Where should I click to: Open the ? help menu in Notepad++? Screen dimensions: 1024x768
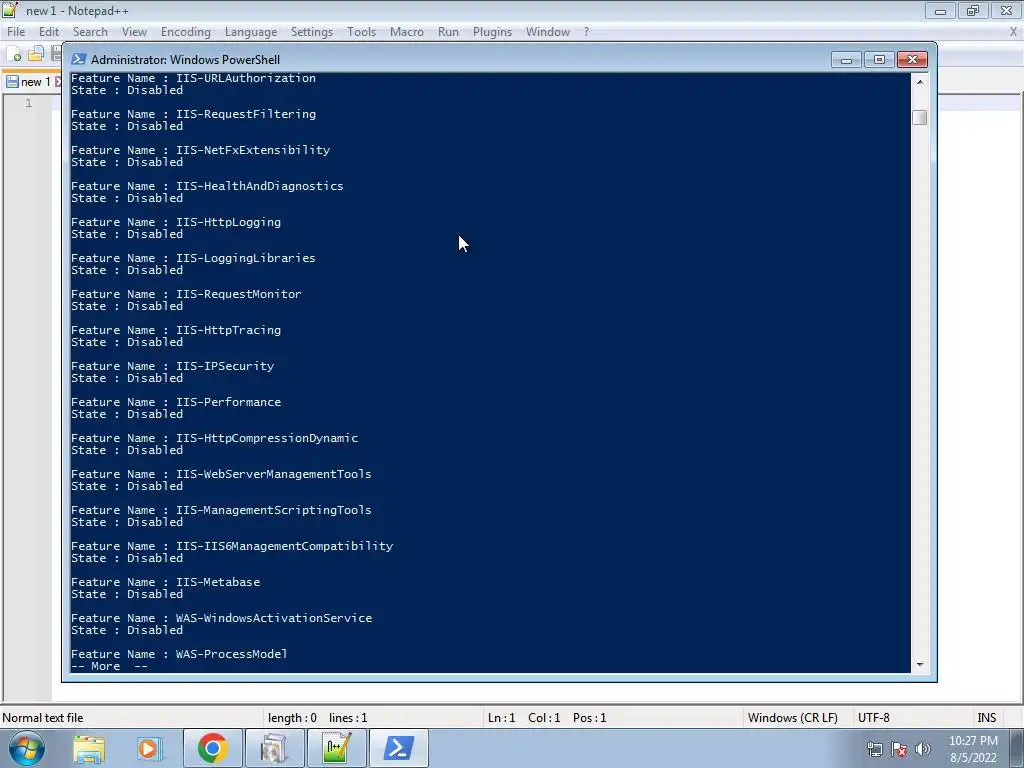point(586,31)
